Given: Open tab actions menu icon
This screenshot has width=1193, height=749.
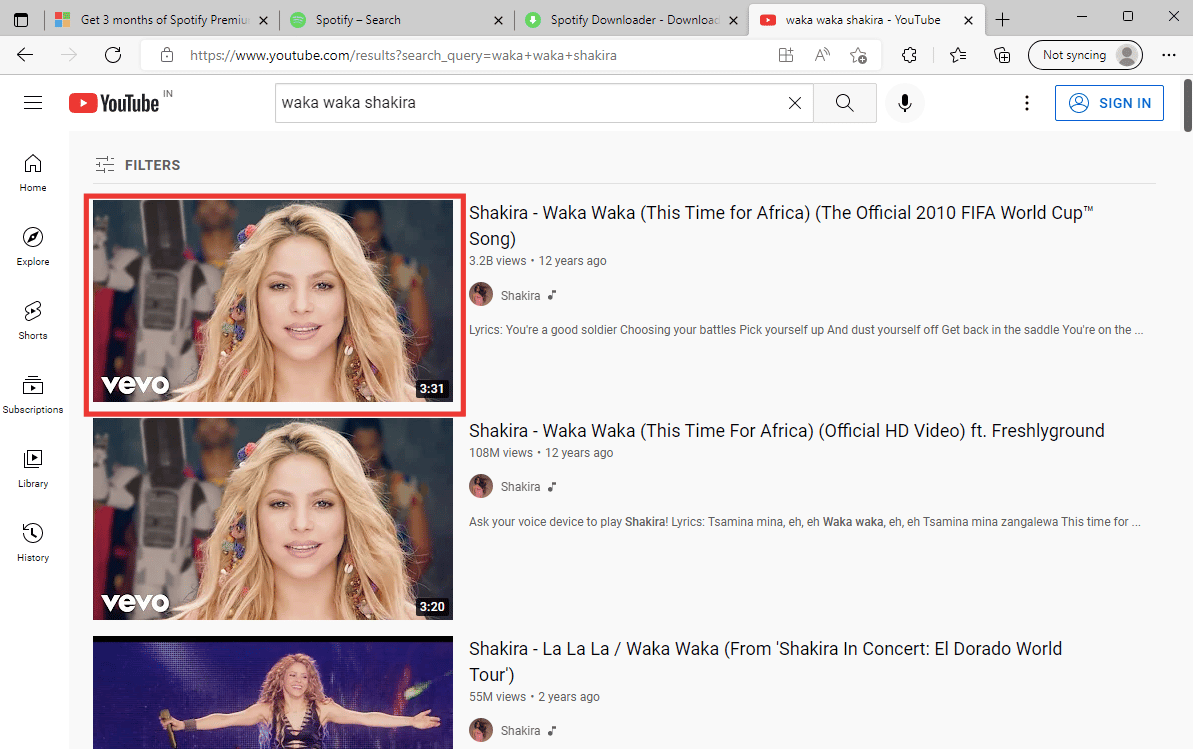Looking at the screenshot, I should tap(21, 20).
